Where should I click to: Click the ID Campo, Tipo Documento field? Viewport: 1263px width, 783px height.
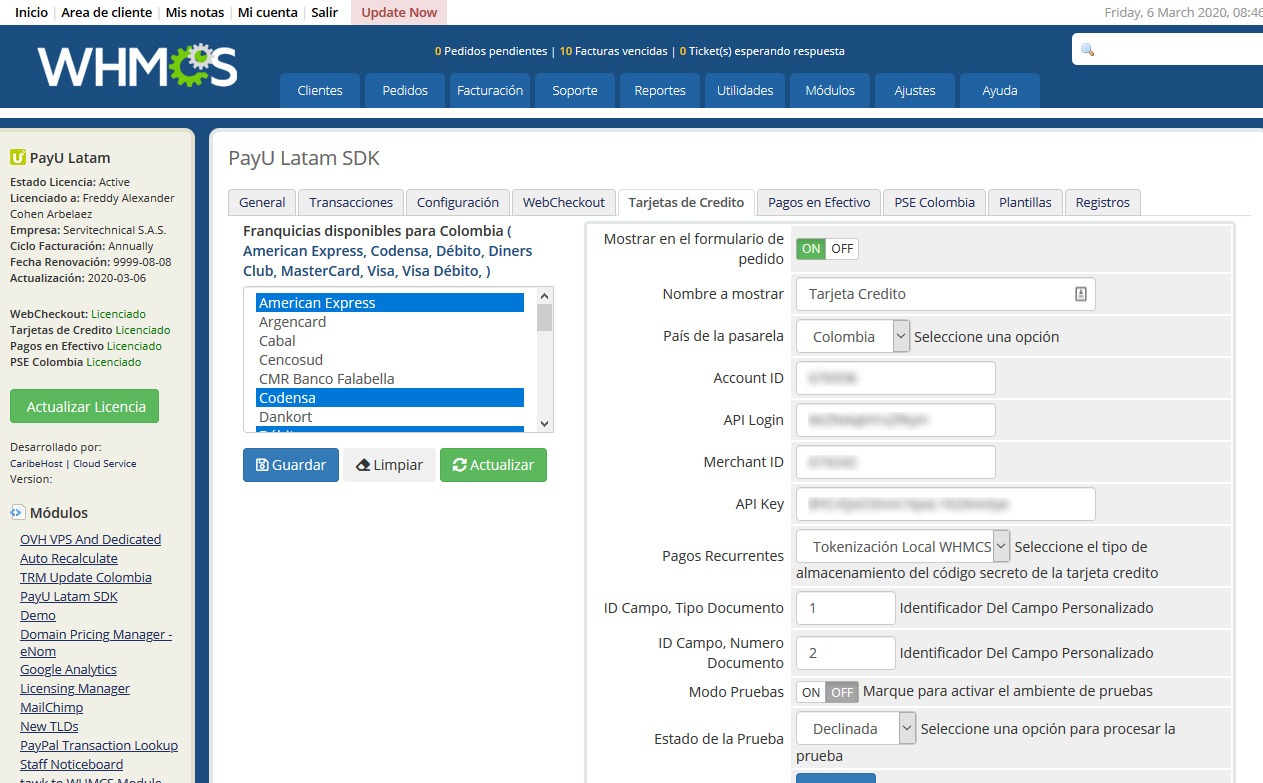point(846,608)
